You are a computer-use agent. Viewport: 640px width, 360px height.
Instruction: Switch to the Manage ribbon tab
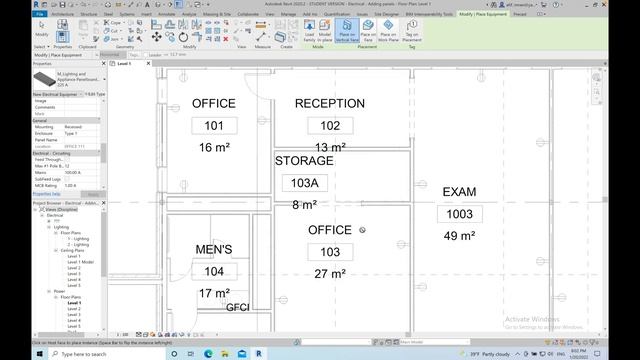[288, 14]
